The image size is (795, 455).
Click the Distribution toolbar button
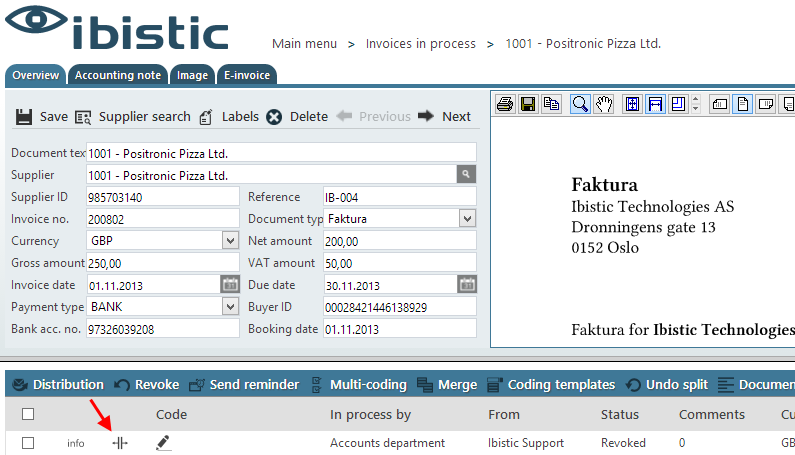pyautogui.click(x=58, y=384)
